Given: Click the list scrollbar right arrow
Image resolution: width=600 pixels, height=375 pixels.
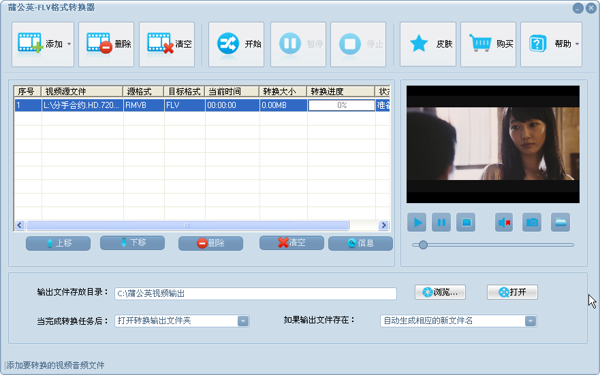Looking at the screenshot, I should click(x=383, y=225).
